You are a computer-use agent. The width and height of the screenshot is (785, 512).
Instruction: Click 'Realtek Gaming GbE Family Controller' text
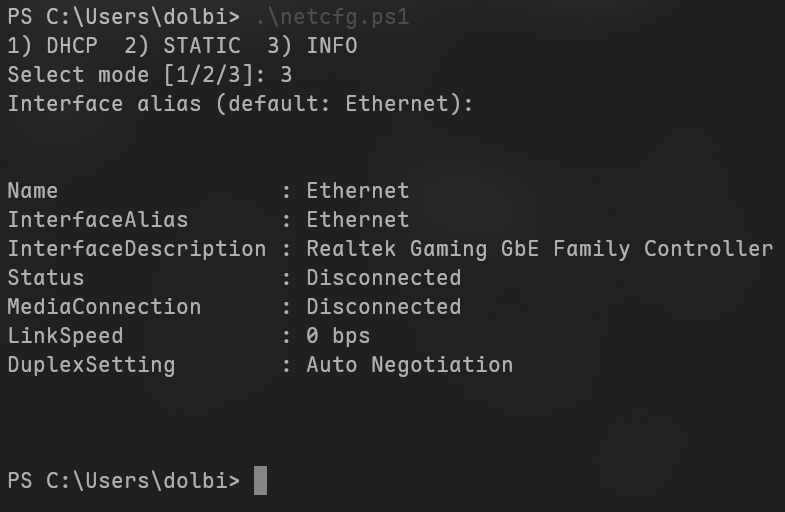point(539,249)
